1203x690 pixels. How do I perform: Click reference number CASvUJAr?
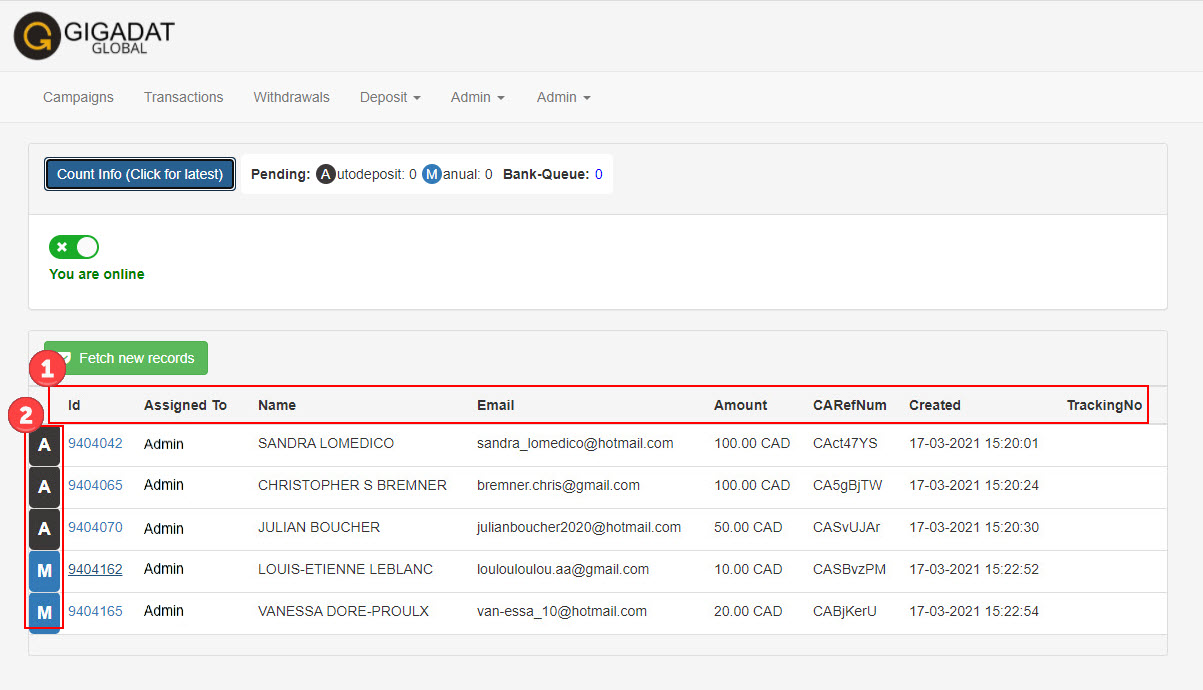coord(847,527)
